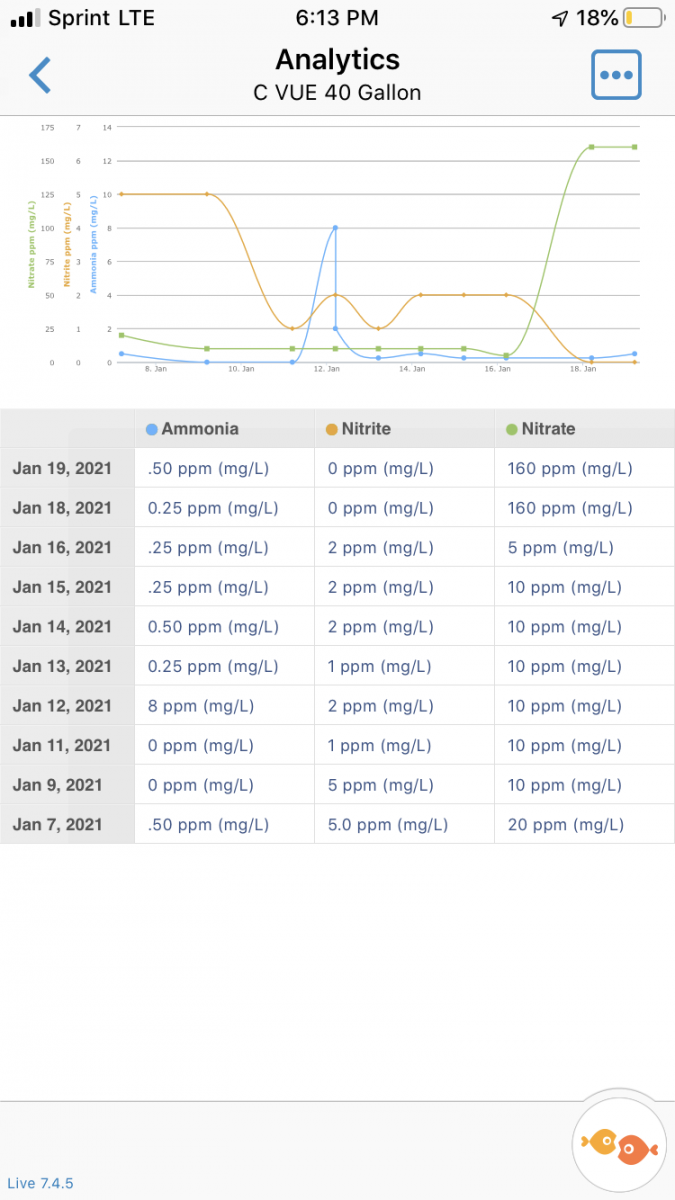Image resolution: width=675 pixels, height=1200 pixels.
Task: Tap the 8 ppm ammonia reading cell
Action: [x=201, y=706]
